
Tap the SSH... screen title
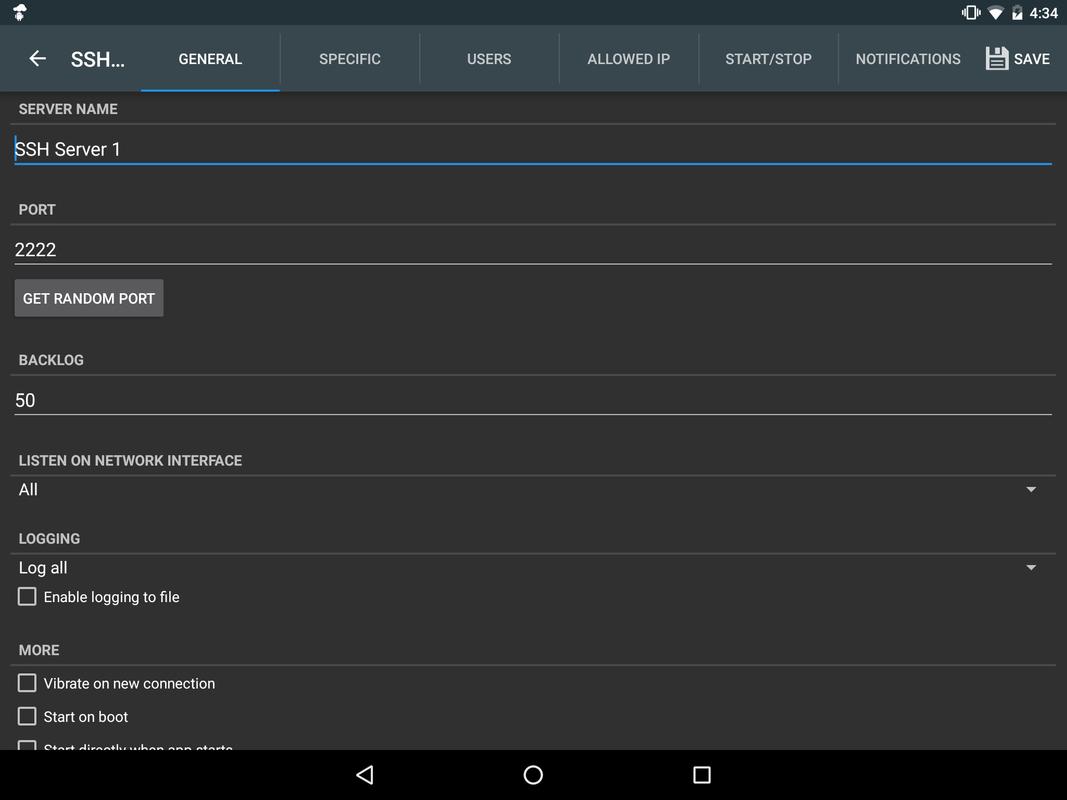(x=97, y=59)
